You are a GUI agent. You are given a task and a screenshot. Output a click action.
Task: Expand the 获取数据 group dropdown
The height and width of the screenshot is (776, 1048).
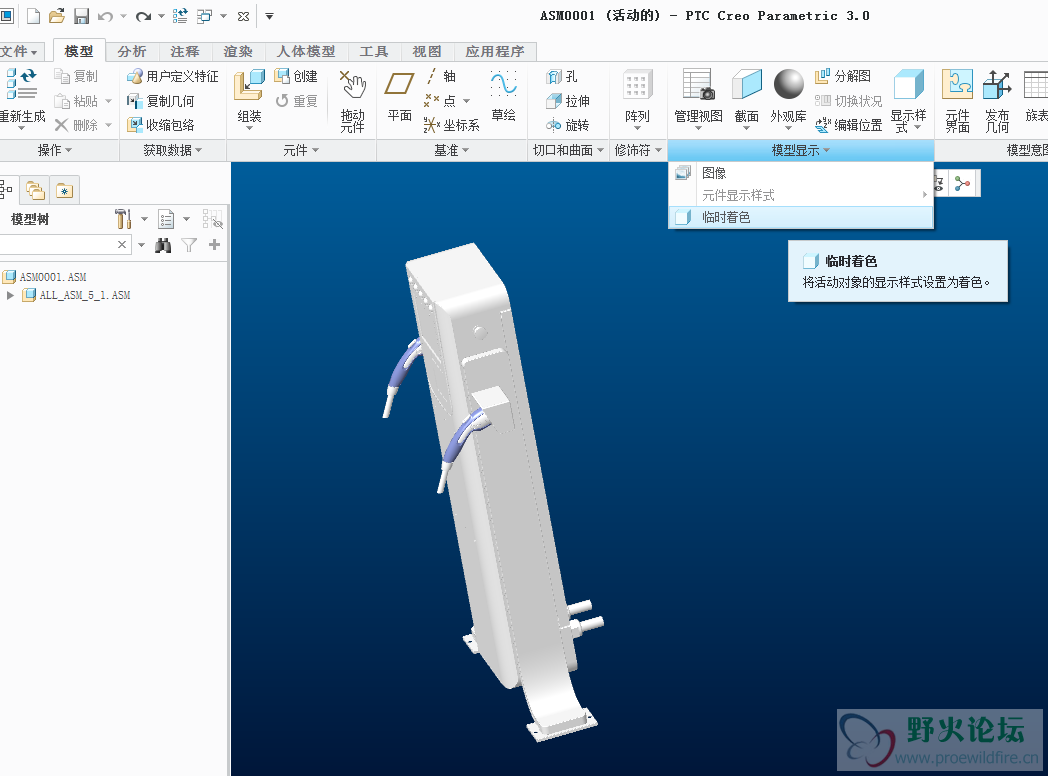coord(172,150)
